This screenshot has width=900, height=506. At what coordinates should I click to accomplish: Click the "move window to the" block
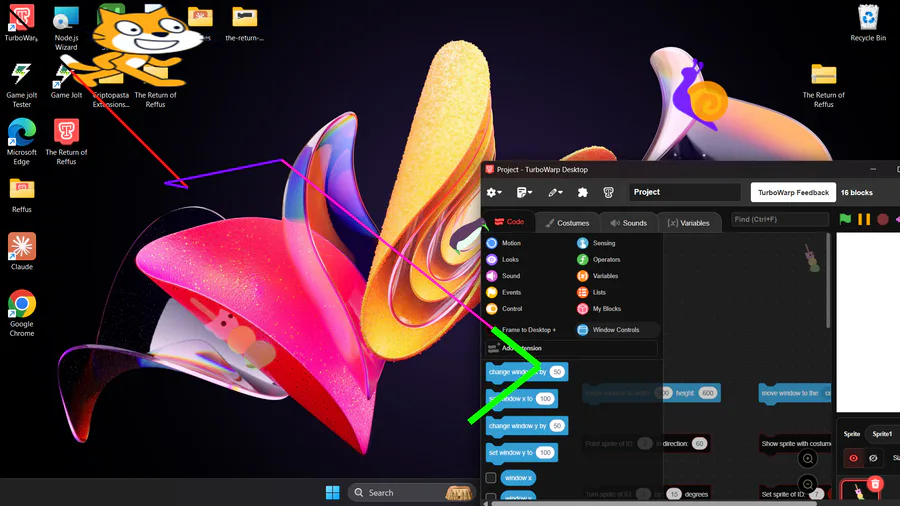[794, 394]
